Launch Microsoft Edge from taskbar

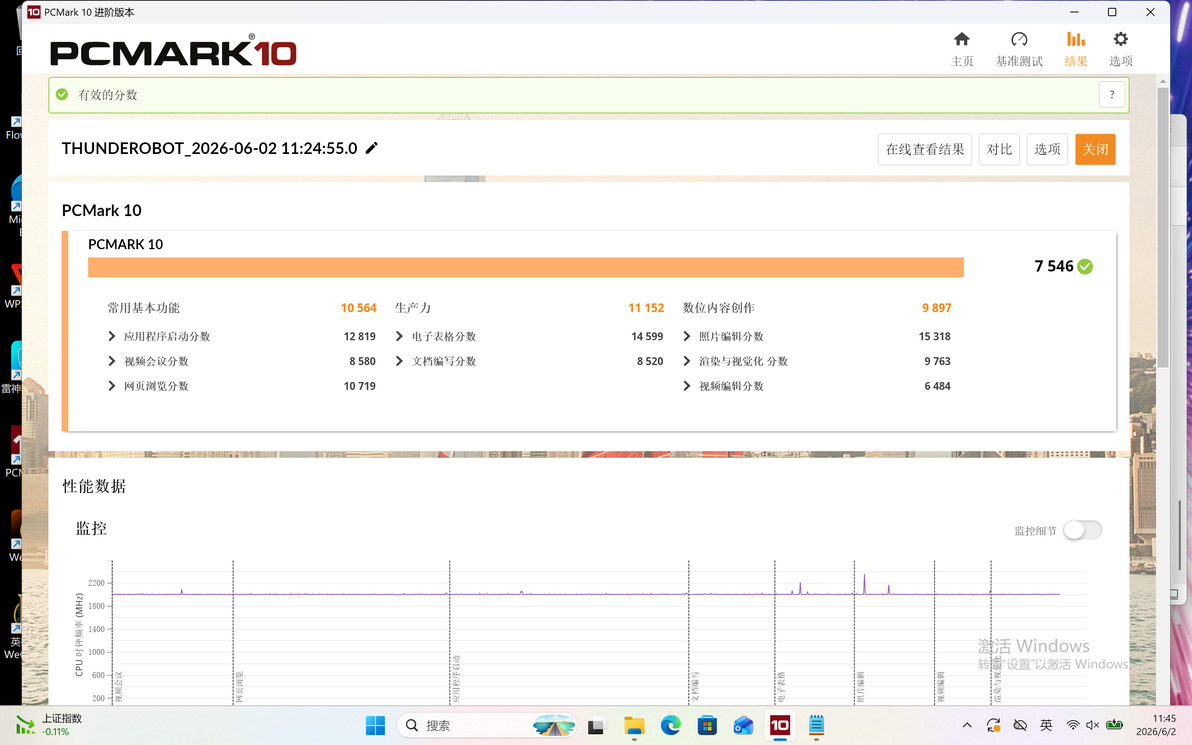(x=670, y=726)
